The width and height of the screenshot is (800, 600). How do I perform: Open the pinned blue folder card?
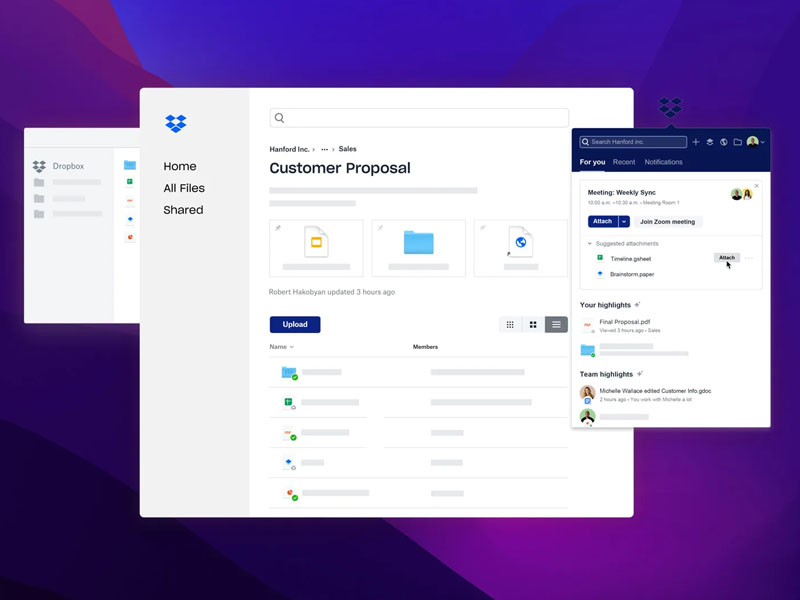click(x=418, y=248)
